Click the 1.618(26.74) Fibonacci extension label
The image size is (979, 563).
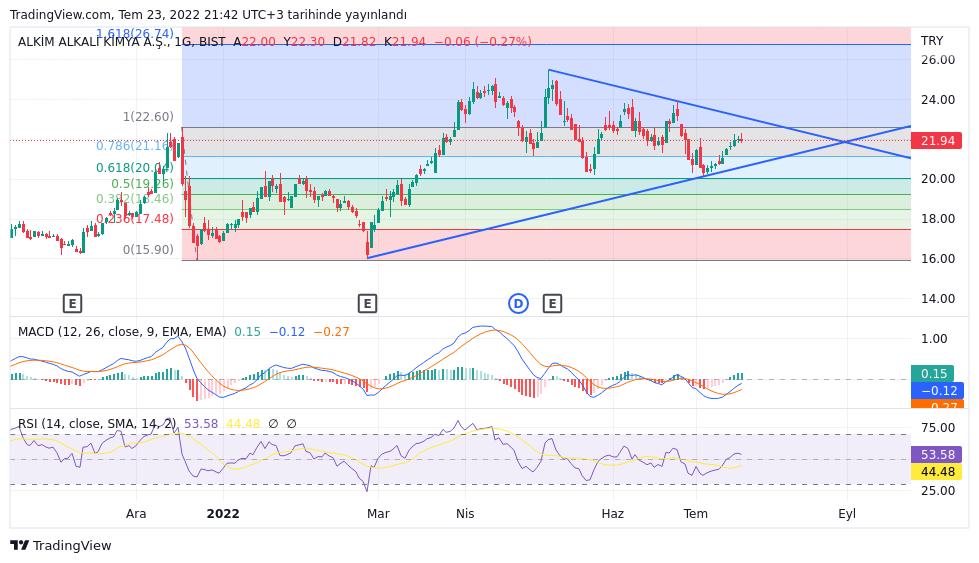[135, 33]
